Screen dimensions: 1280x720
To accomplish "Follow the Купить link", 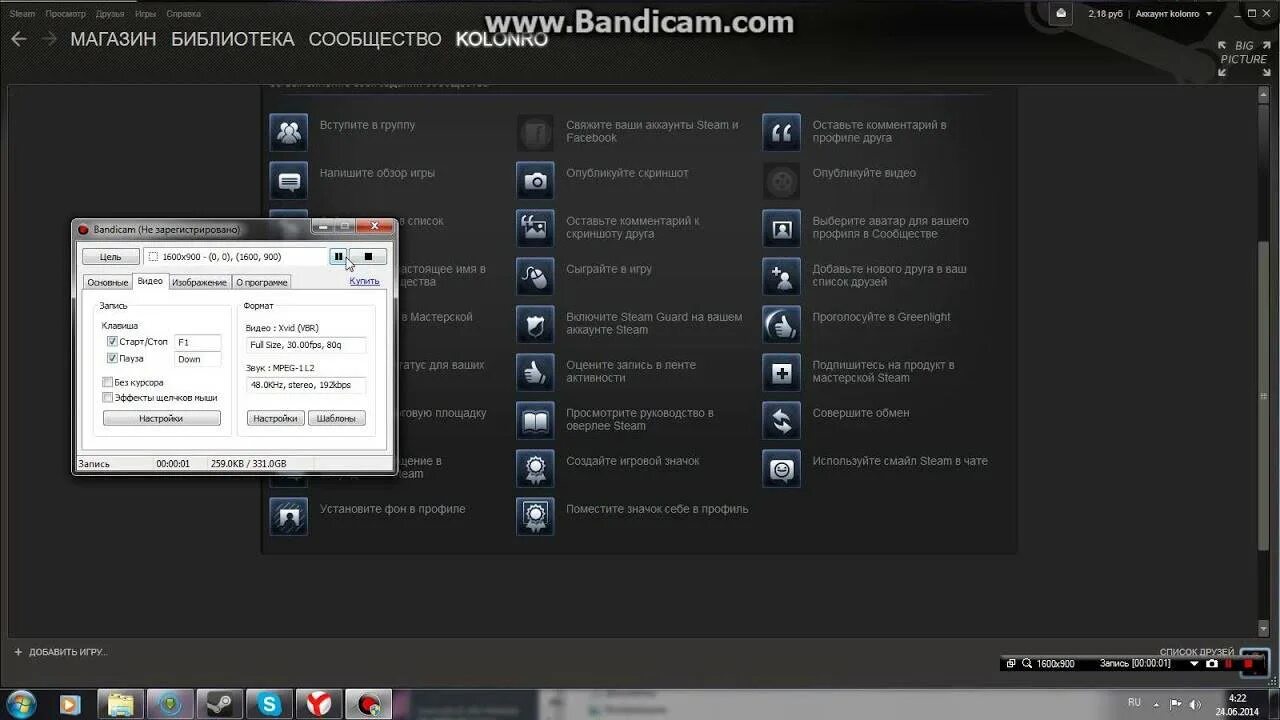I will 364,281.
